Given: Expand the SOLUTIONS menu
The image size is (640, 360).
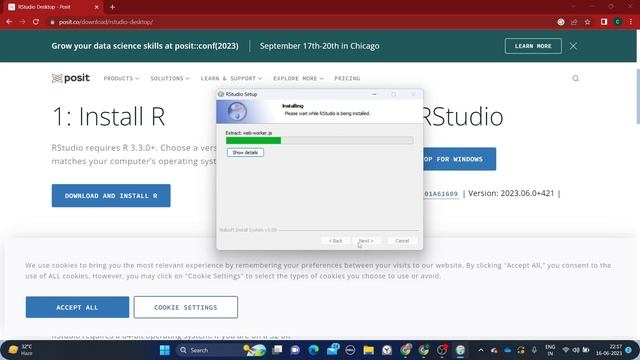Looking at the screenshot, I should click(x=170, y=78).
